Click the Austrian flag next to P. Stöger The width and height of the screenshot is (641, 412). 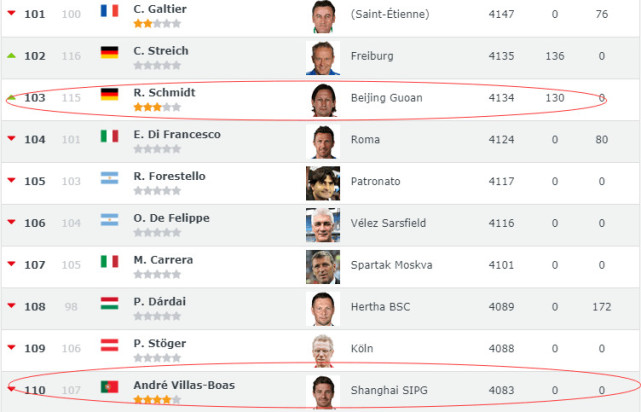[110, 345]
